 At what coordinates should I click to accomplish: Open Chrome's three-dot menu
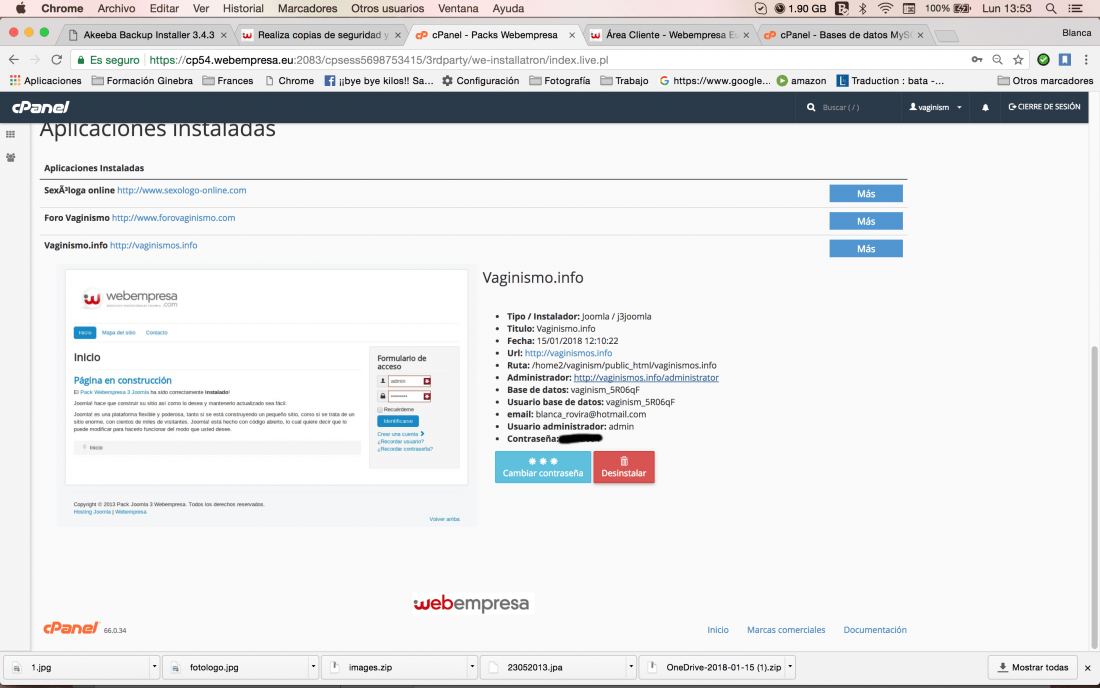(1086, 60)
